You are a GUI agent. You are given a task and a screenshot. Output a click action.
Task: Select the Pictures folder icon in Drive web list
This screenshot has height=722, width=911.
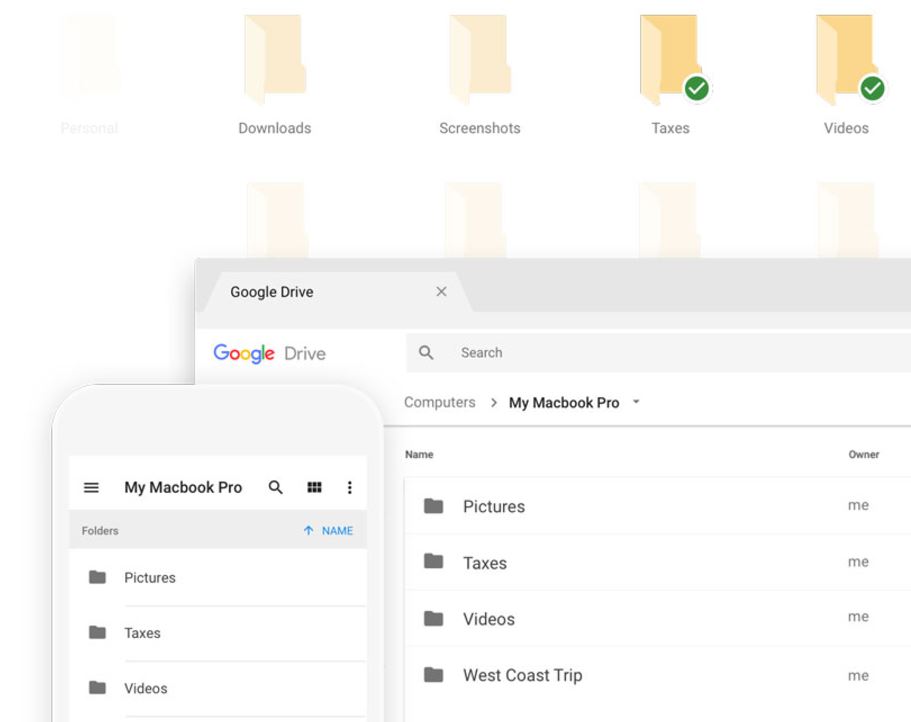(x=433, y=506)
